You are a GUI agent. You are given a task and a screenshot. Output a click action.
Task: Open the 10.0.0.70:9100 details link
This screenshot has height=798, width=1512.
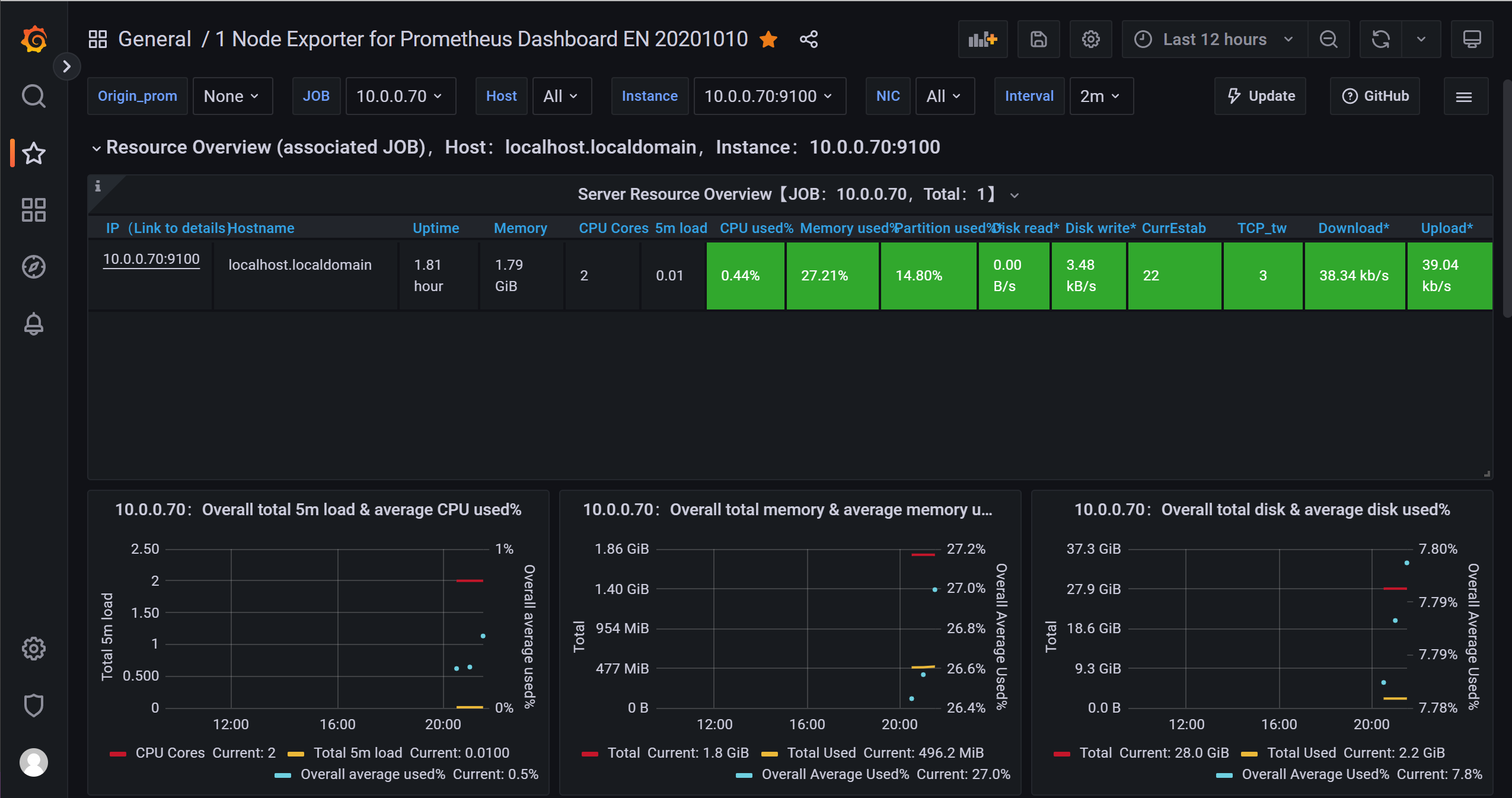point(151,259)
